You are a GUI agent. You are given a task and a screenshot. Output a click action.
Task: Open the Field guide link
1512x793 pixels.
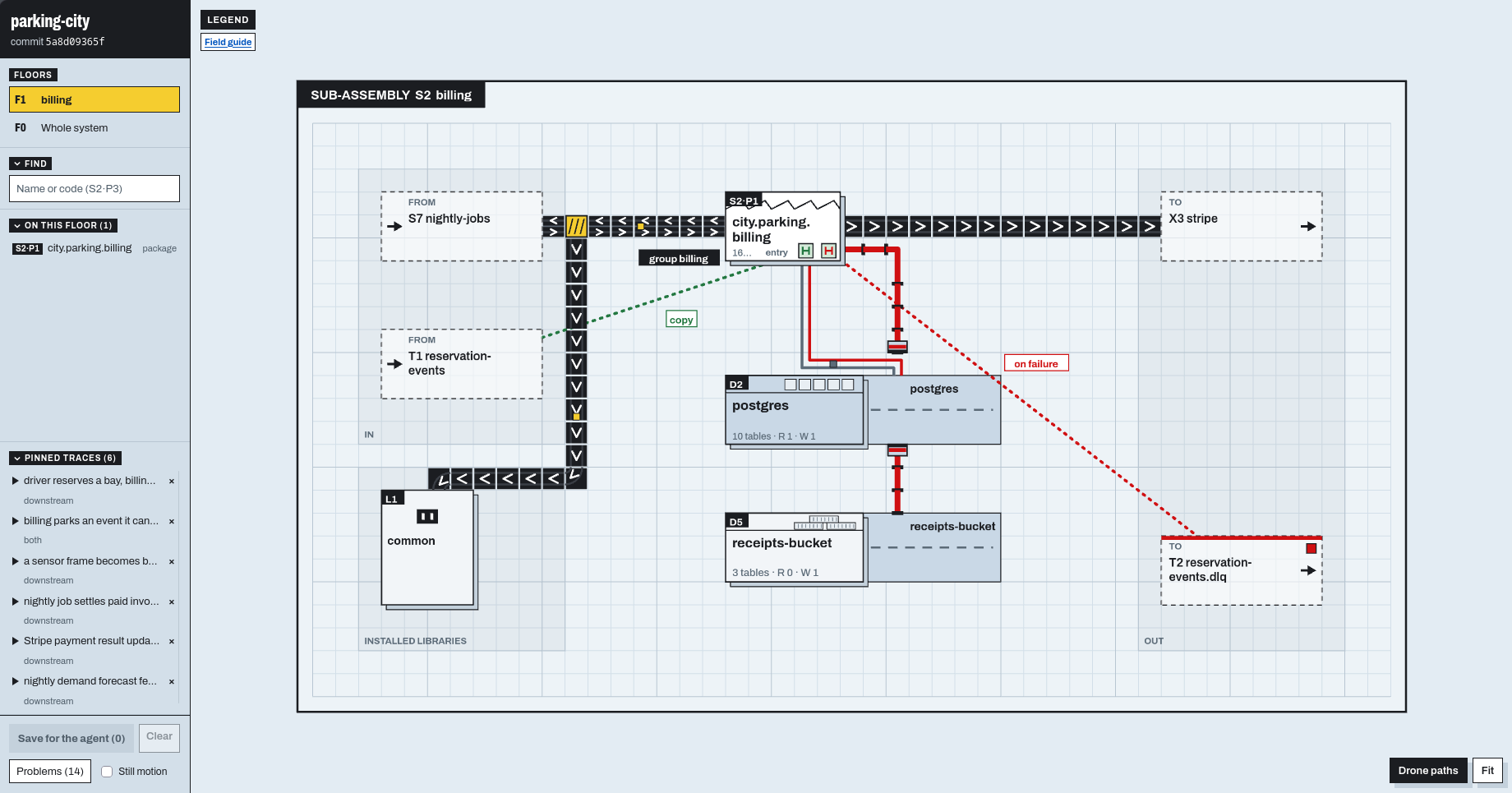228,42
